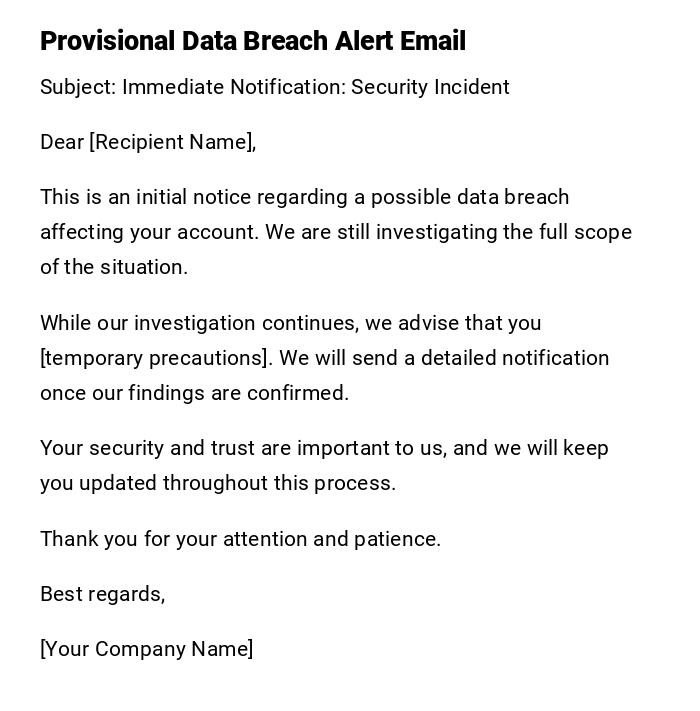Select the '[Recipient Name]' placeholder
700x711 pixels.
(172, 142)
